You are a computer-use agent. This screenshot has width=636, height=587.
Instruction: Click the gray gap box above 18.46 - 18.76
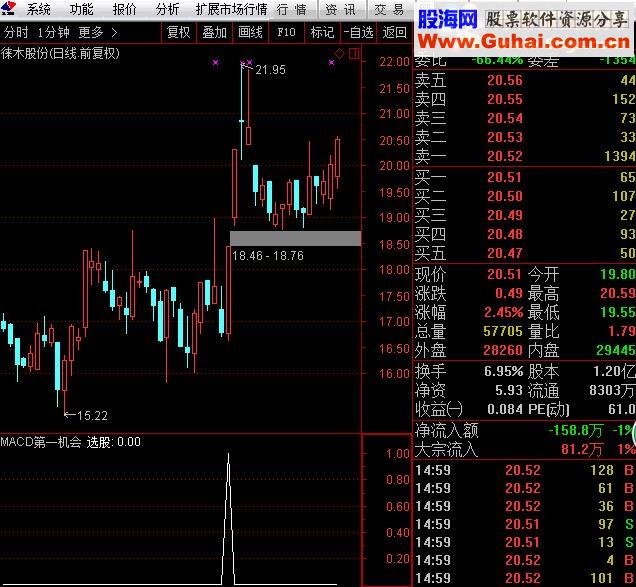click(295, 239)
